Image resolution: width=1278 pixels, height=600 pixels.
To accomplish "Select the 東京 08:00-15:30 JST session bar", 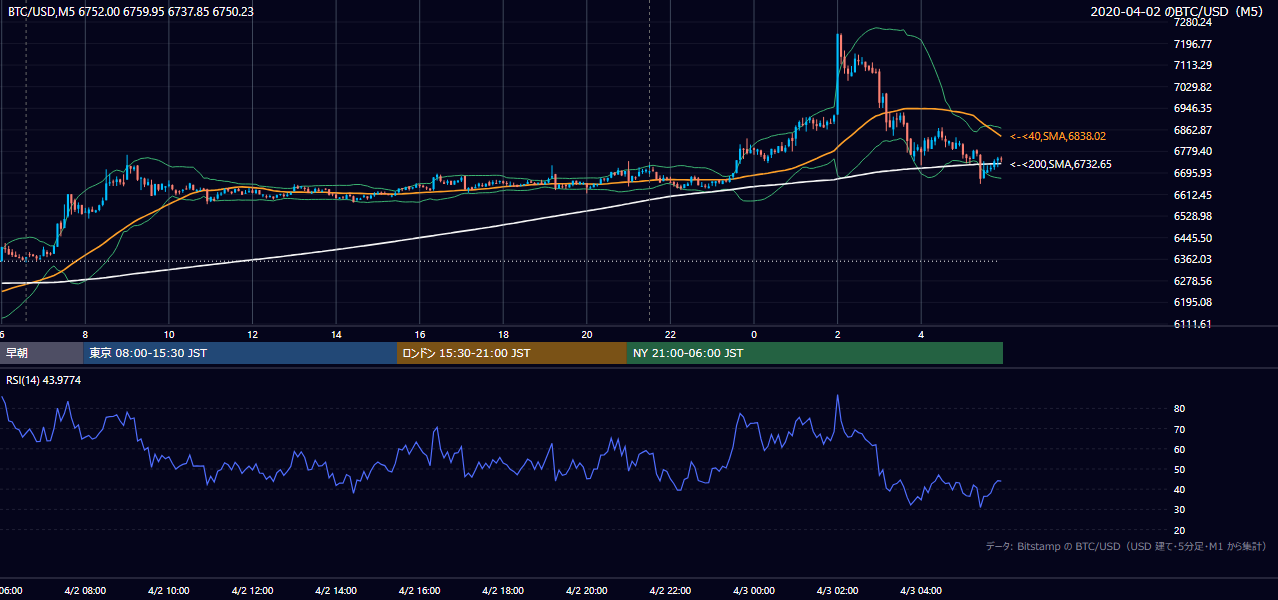I will tap(240, 353).
